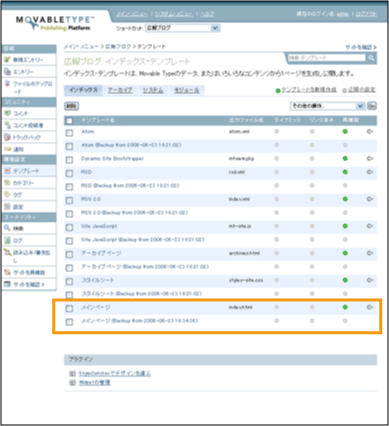Click the ログアウト logout link
The image size is (389, 426).
pyautogui.click(x=366, y=14)
